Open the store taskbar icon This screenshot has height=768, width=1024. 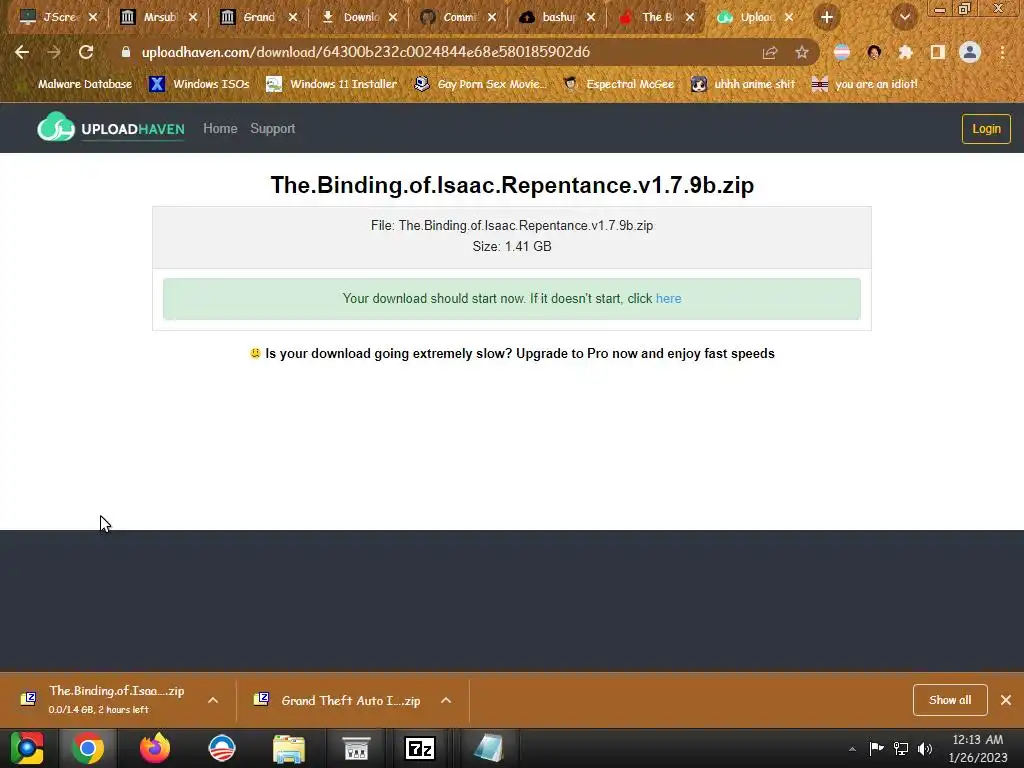(356, 748)
